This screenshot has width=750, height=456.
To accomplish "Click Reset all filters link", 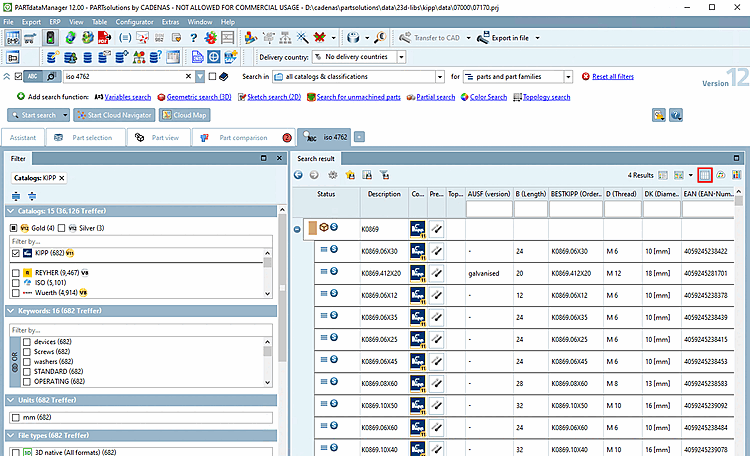I will tap(613, 77).
